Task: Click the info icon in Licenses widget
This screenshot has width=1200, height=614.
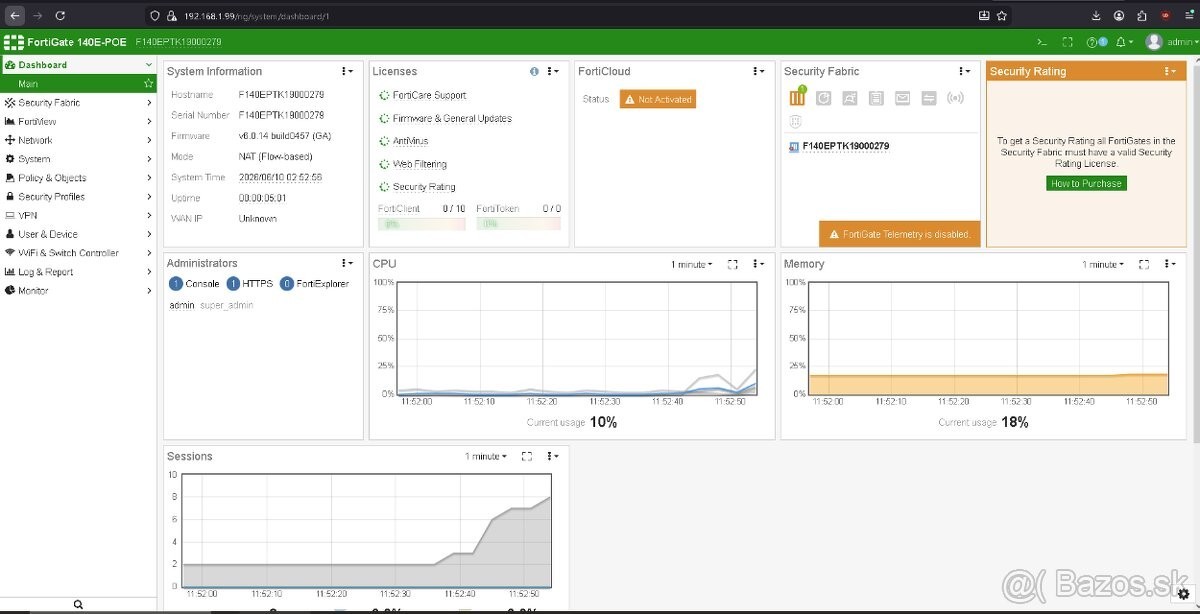Action: pos(534,72)
